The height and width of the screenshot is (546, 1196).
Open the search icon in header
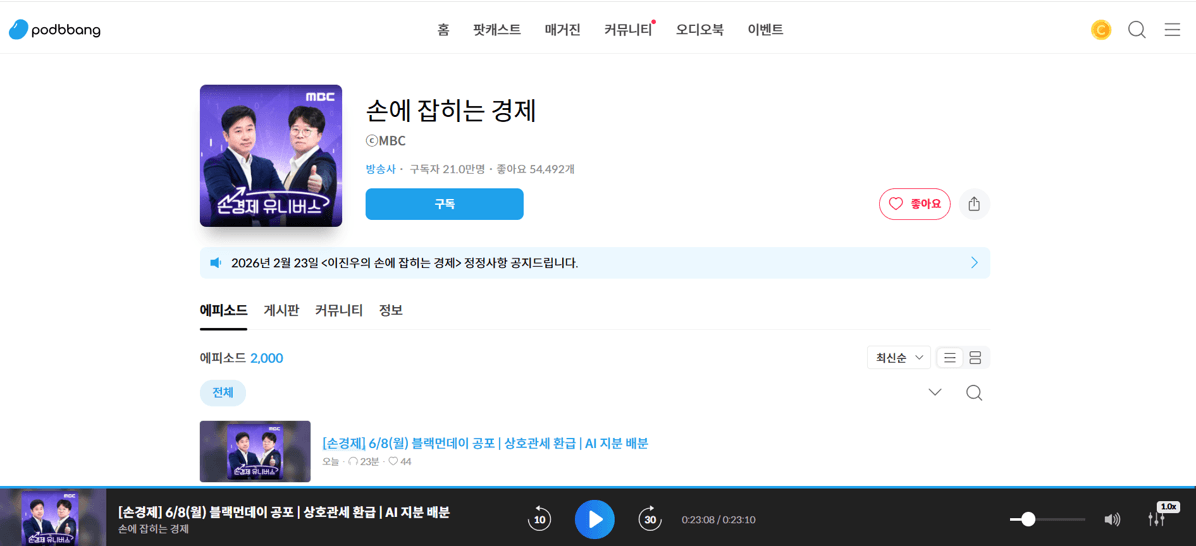pos(1137,31)
